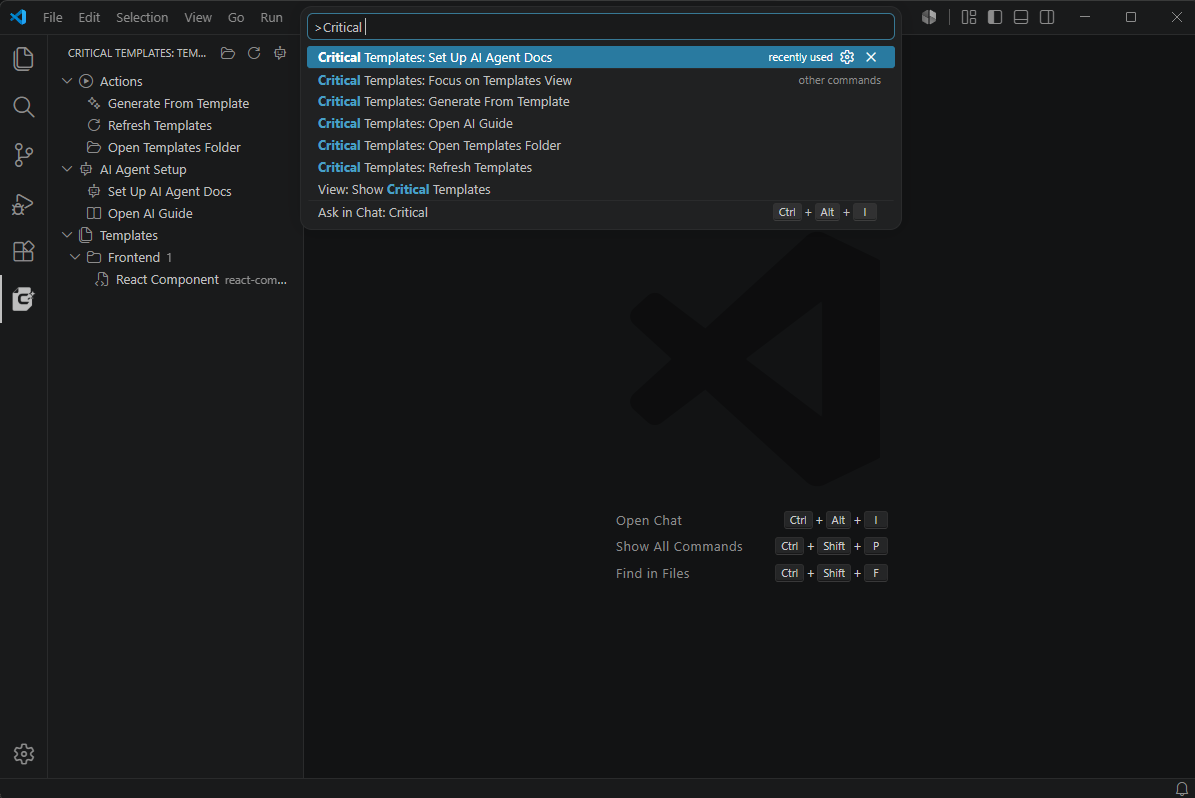Open the View menu
Screen dimensions: 1195x798
coord(198,17)
